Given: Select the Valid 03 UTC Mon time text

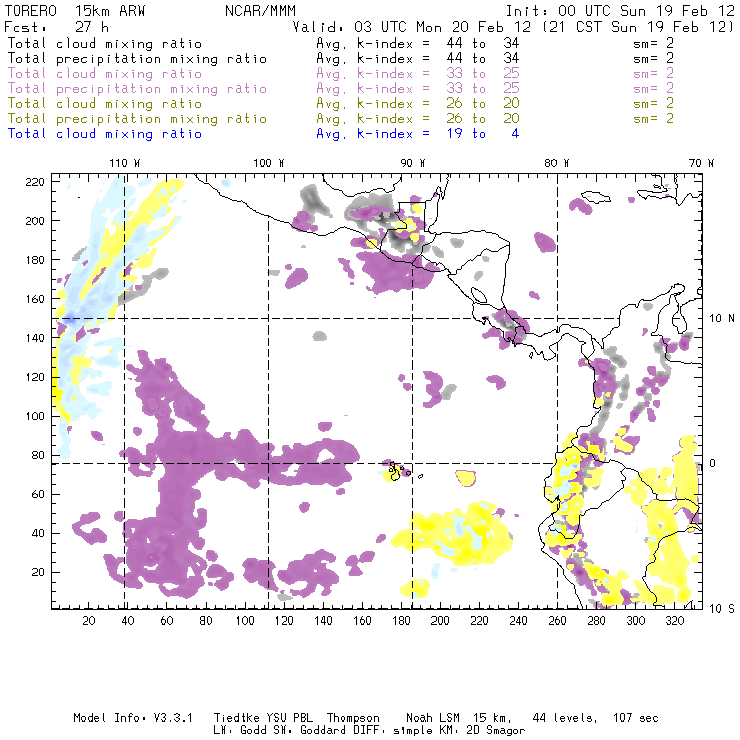Looking at the screenshot, I should tap(395, 28).
